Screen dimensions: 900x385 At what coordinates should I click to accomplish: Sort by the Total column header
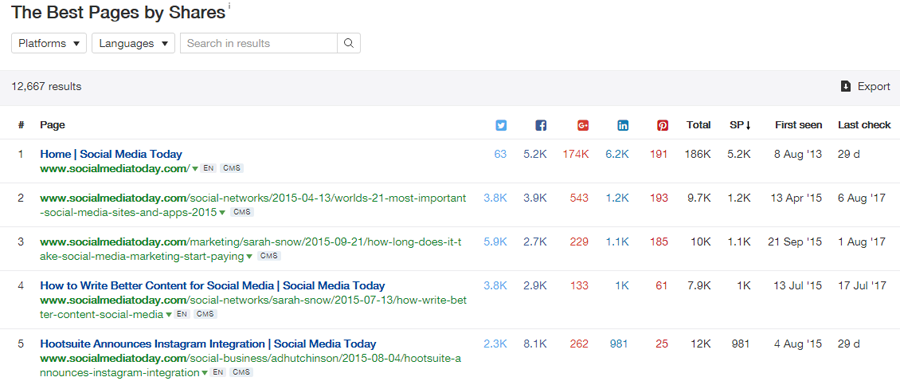[x=699, y=125]
